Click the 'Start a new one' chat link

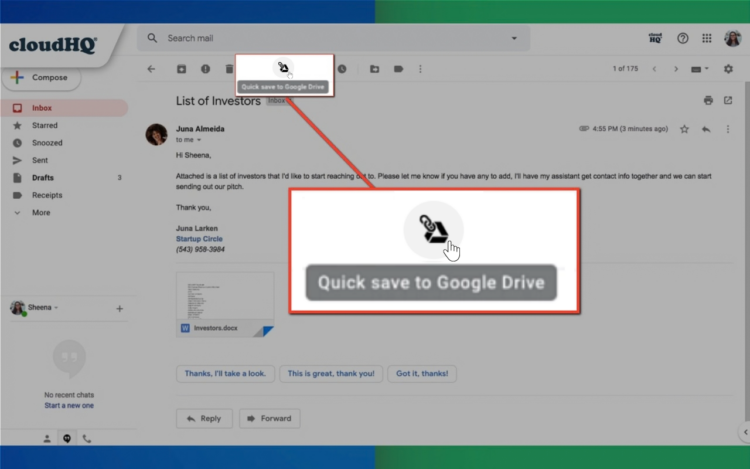(69, 405)
